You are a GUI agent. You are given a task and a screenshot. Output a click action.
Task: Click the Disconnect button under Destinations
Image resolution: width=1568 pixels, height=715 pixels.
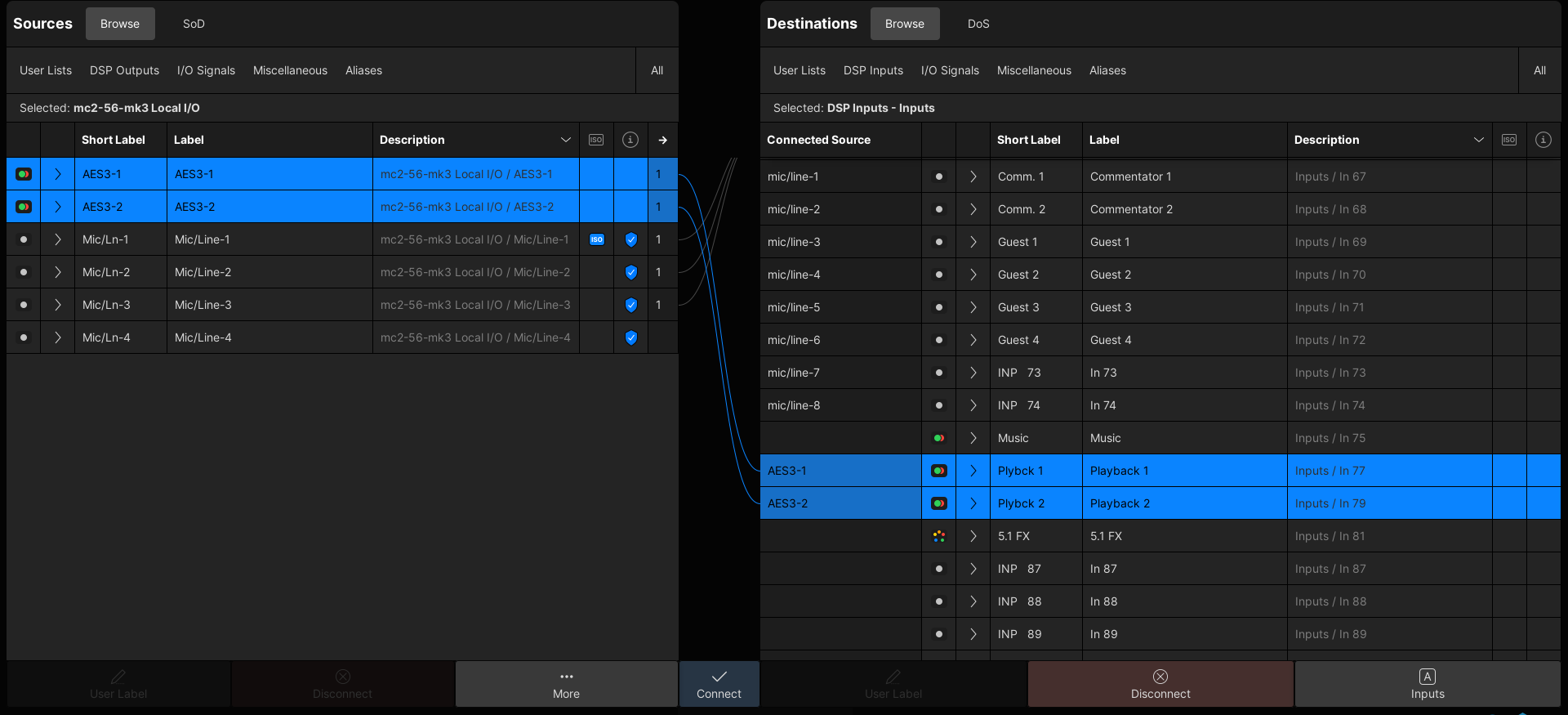pos(1160,684)
